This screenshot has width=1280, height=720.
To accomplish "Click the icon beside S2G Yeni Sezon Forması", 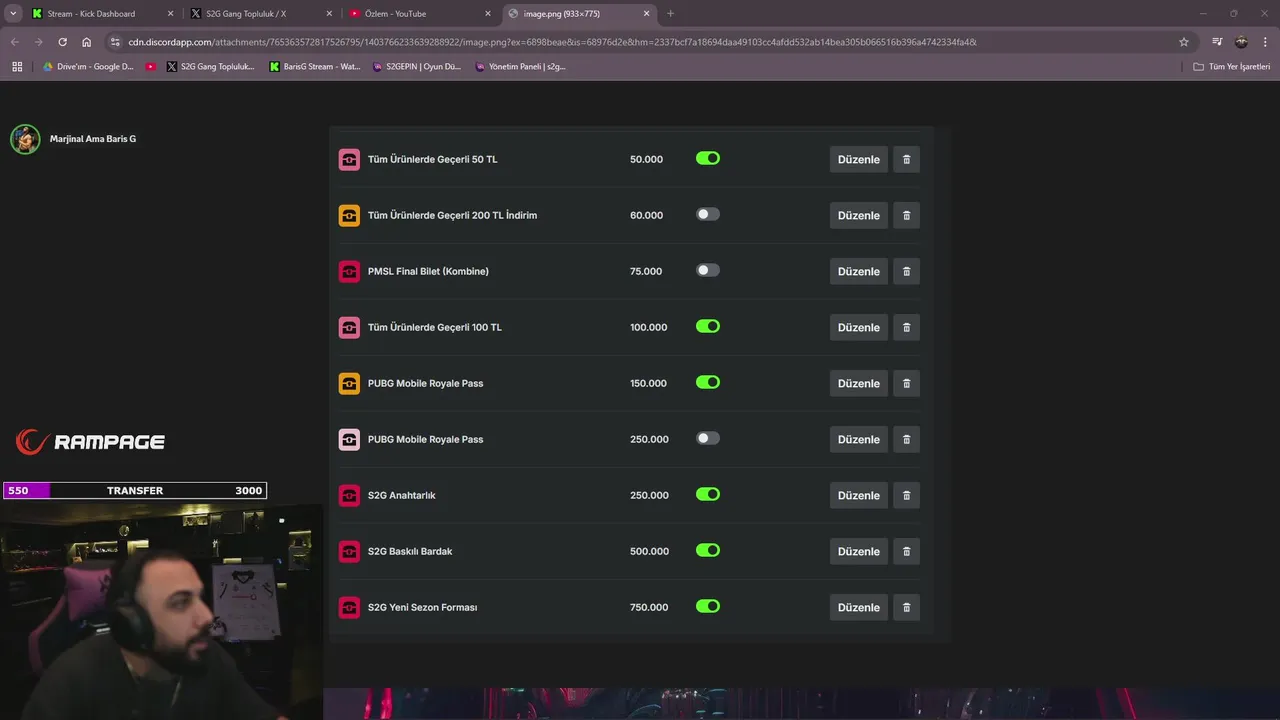I will point(349,607).
